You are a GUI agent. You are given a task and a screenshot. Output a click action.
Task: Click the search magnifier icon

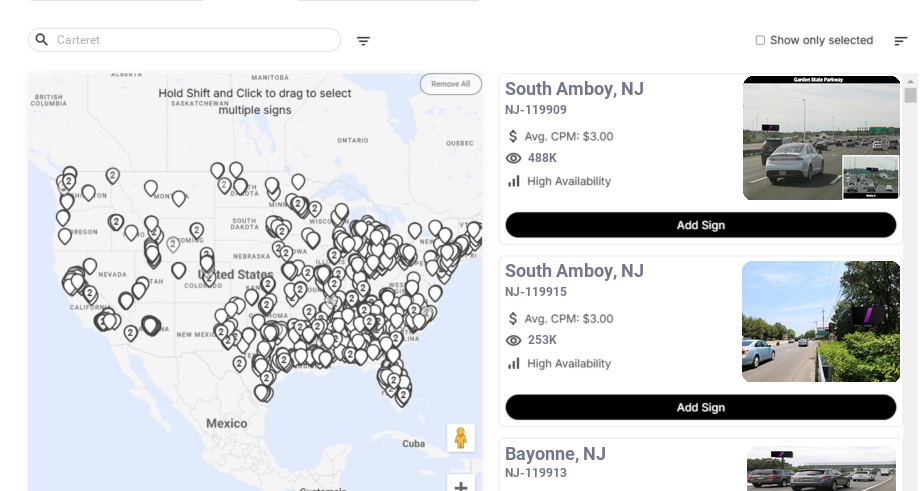click(42, 40)
